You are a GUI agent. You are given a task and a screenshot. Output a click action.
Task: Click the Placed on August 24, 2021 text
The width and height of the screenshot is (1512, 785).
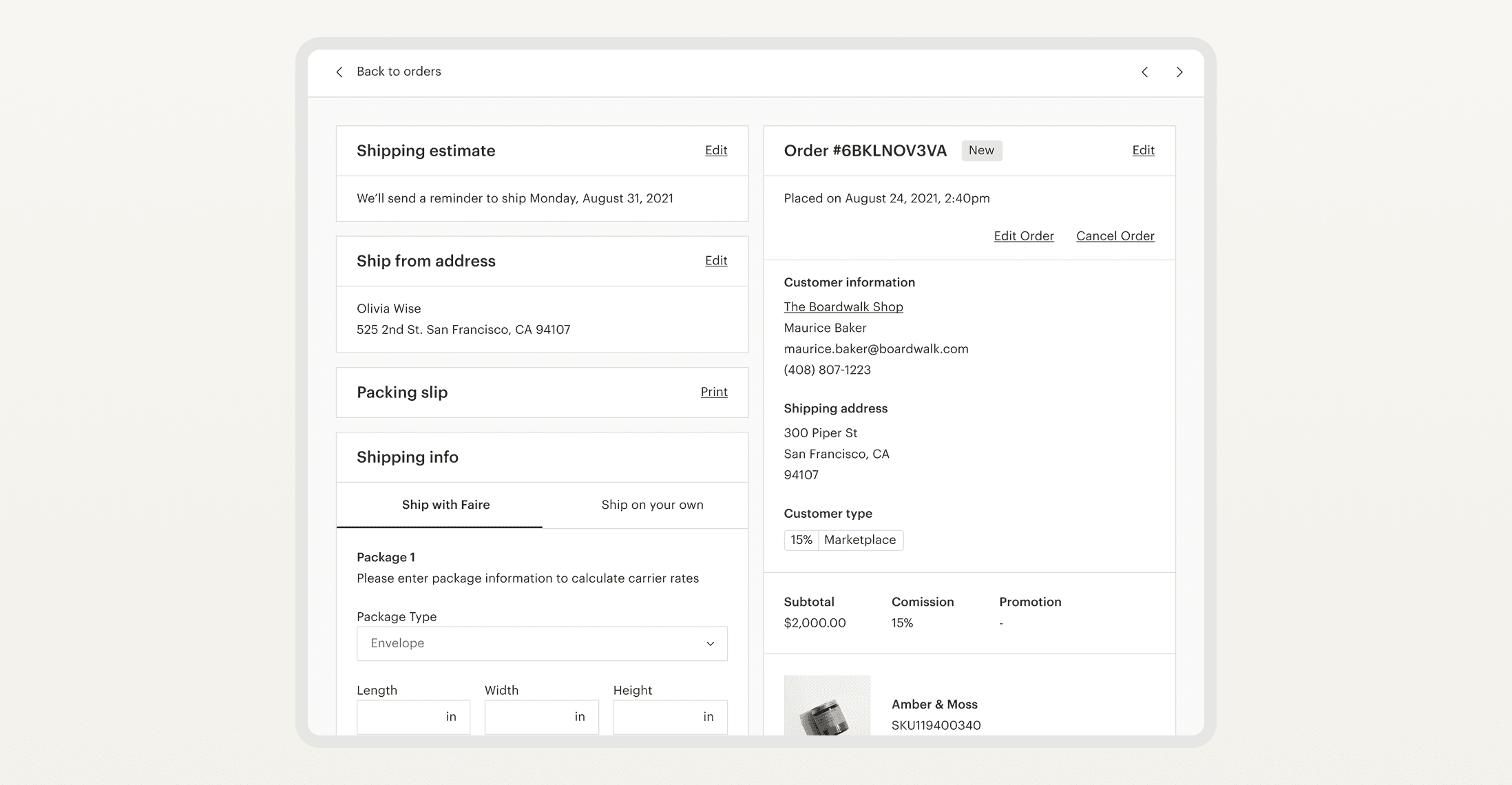887,198
